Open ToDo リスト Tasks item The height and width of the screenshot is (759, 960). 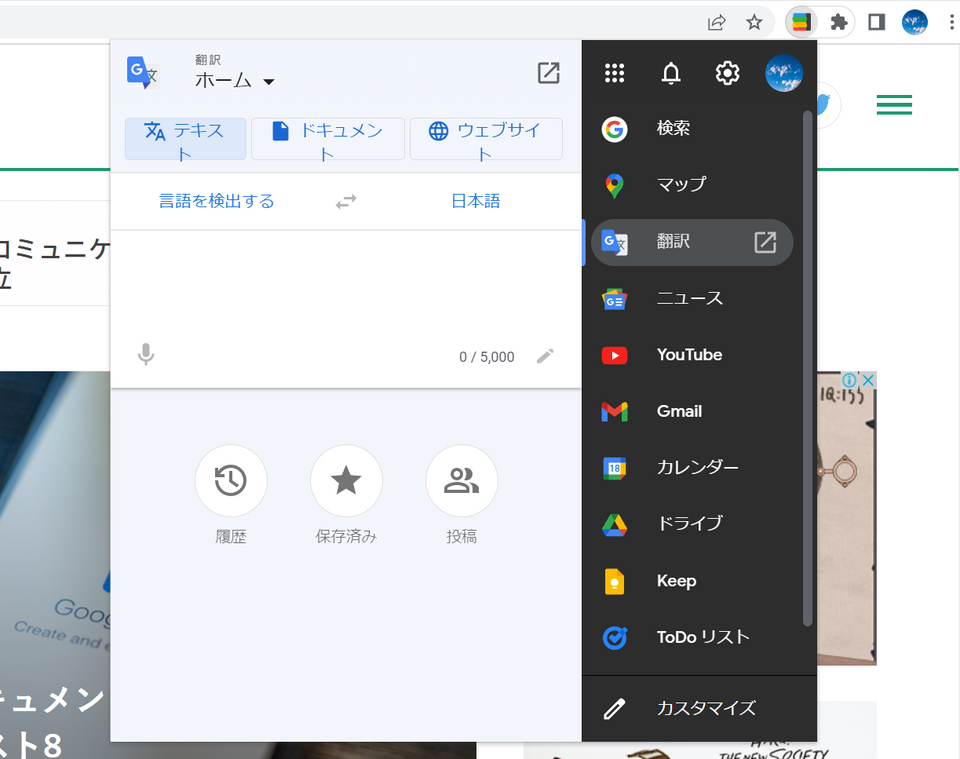(692, 638)
